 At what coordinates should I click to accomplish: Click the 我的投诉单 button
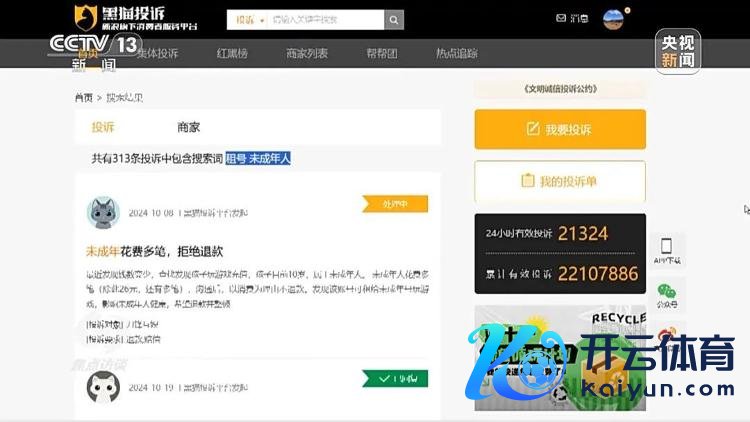click(559, 181)
